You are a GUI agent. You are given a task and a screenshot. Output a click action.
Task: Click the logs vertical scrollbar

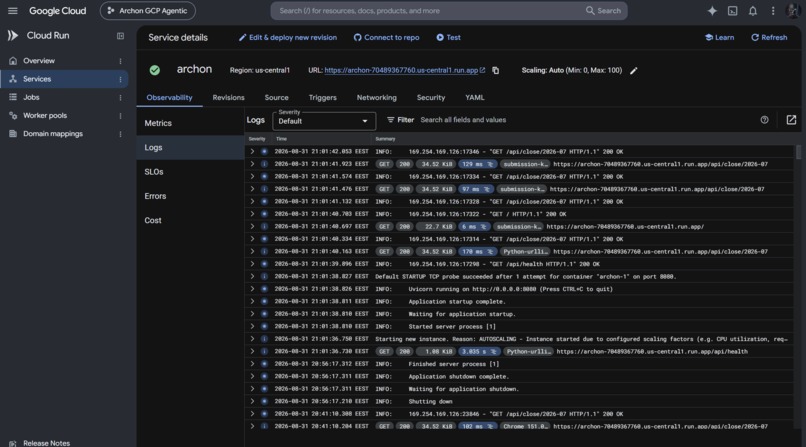(x=798, y=152)
